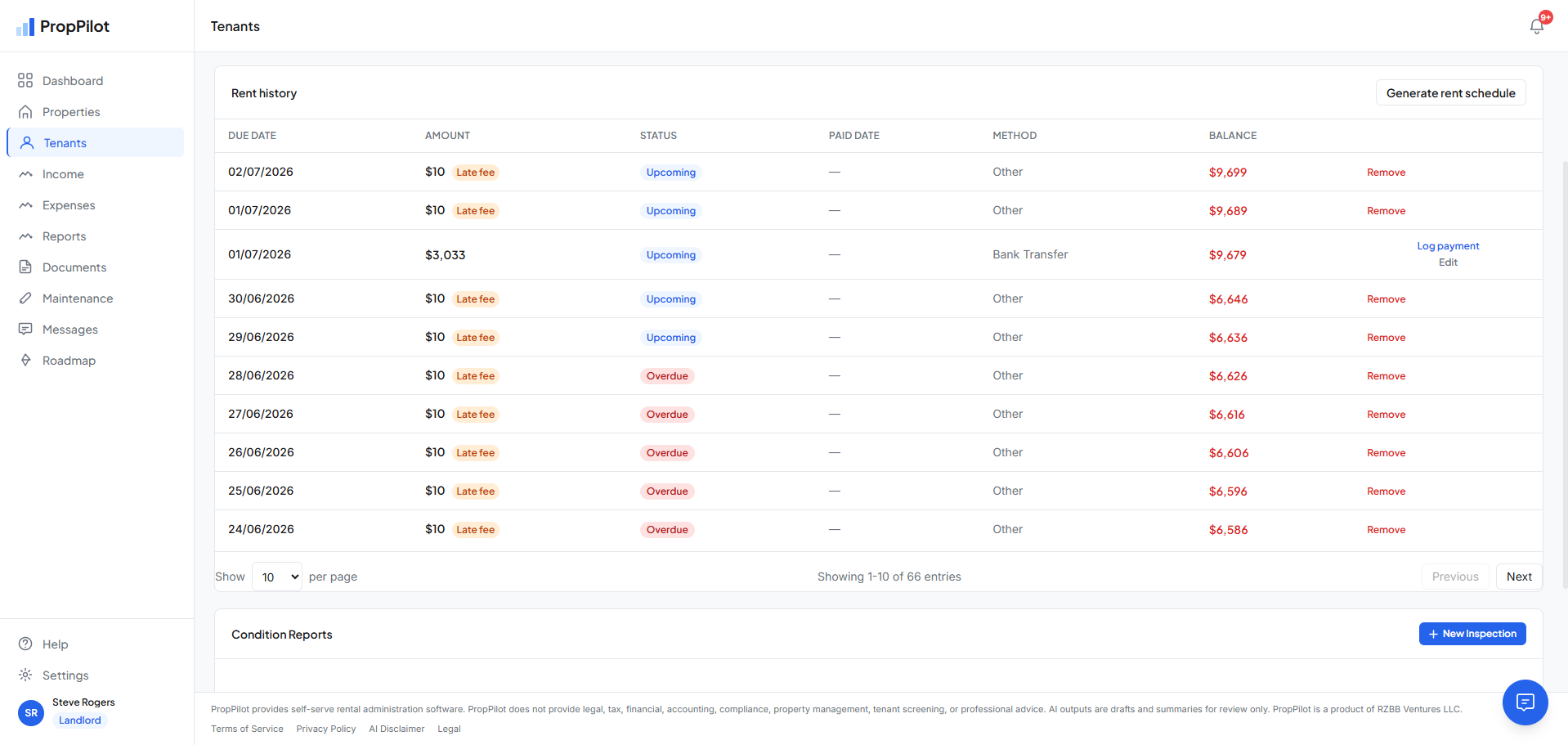Click the AMOUNT column header

point(447,135)
